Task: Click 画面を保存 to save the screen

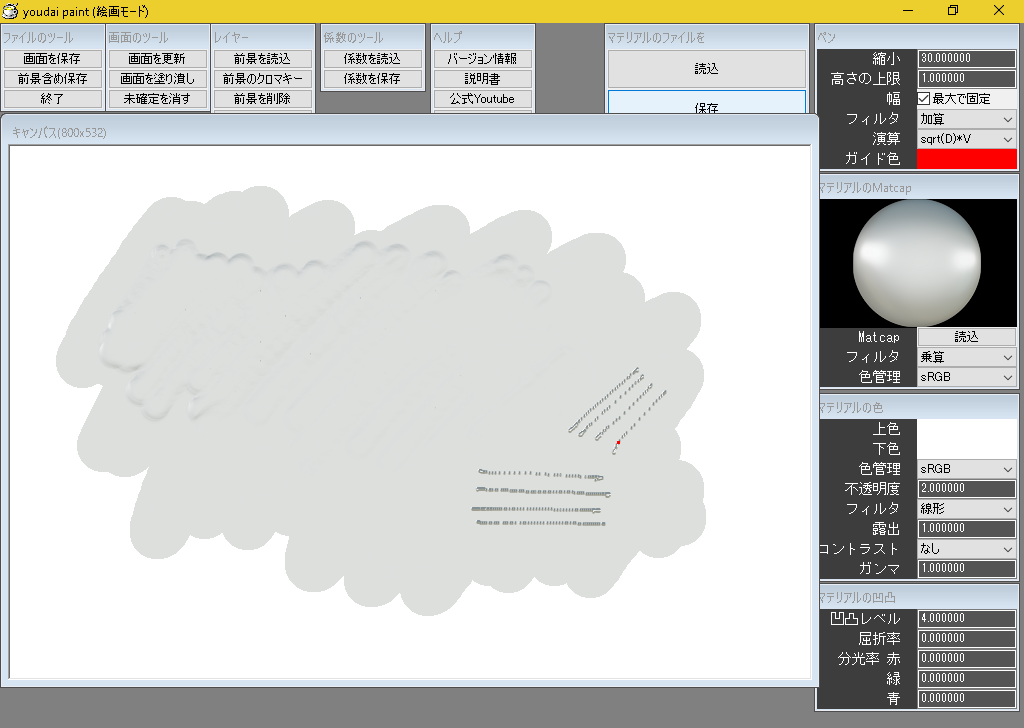Action: [x=53, y=59]
